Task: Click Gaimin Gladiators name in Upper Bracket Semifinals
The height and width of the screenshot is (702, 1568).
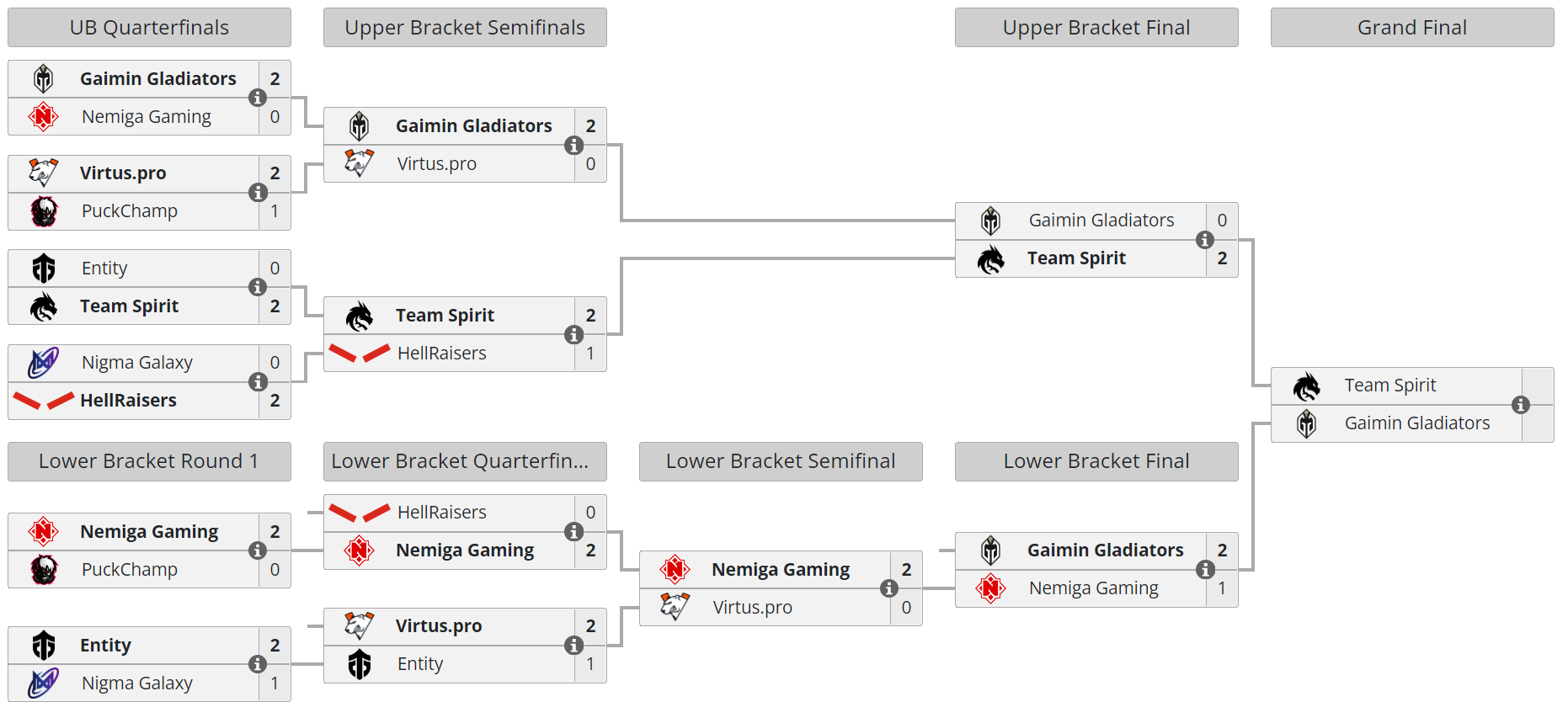Action: [x=473, y=126]
